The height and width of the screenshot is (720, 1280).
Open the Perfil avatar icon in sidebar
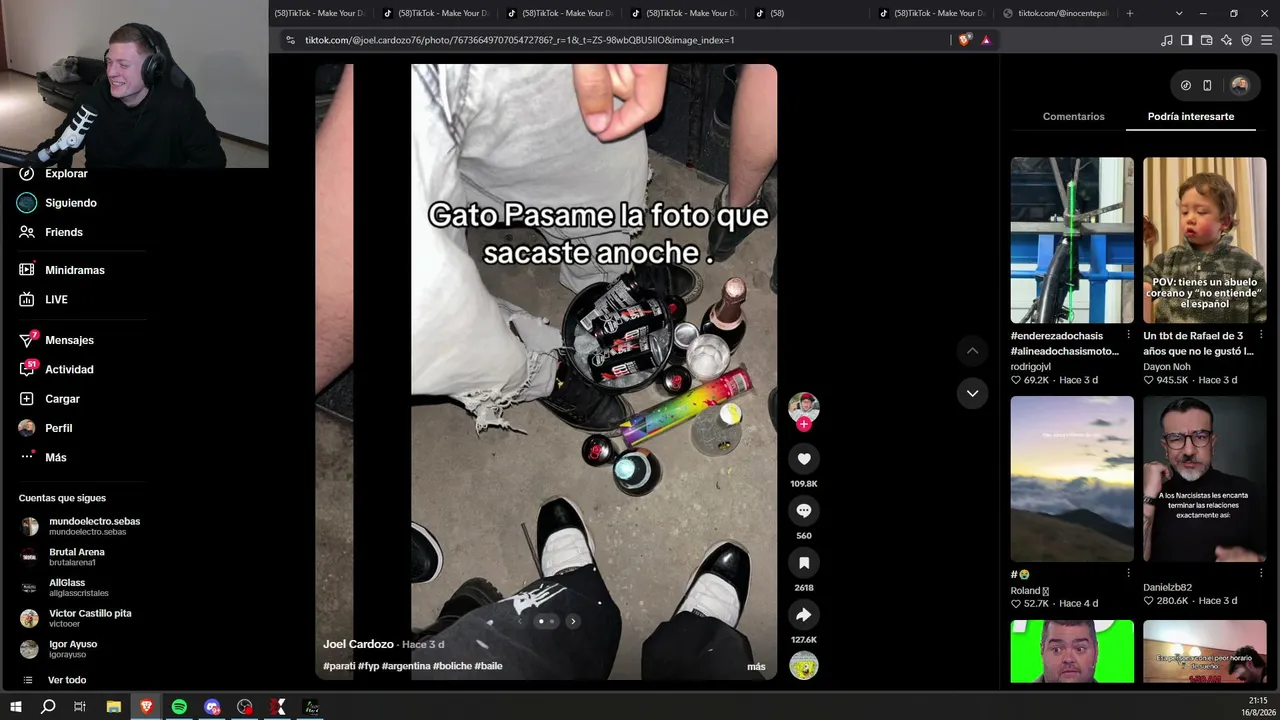pyautogui.click(x=27, y=428)
